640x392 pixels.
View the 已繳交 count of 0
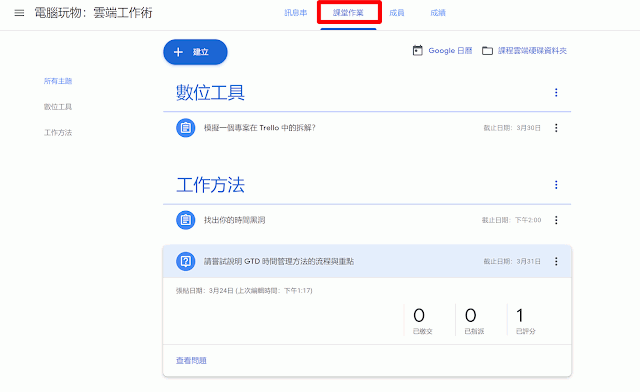click(422, 321)
